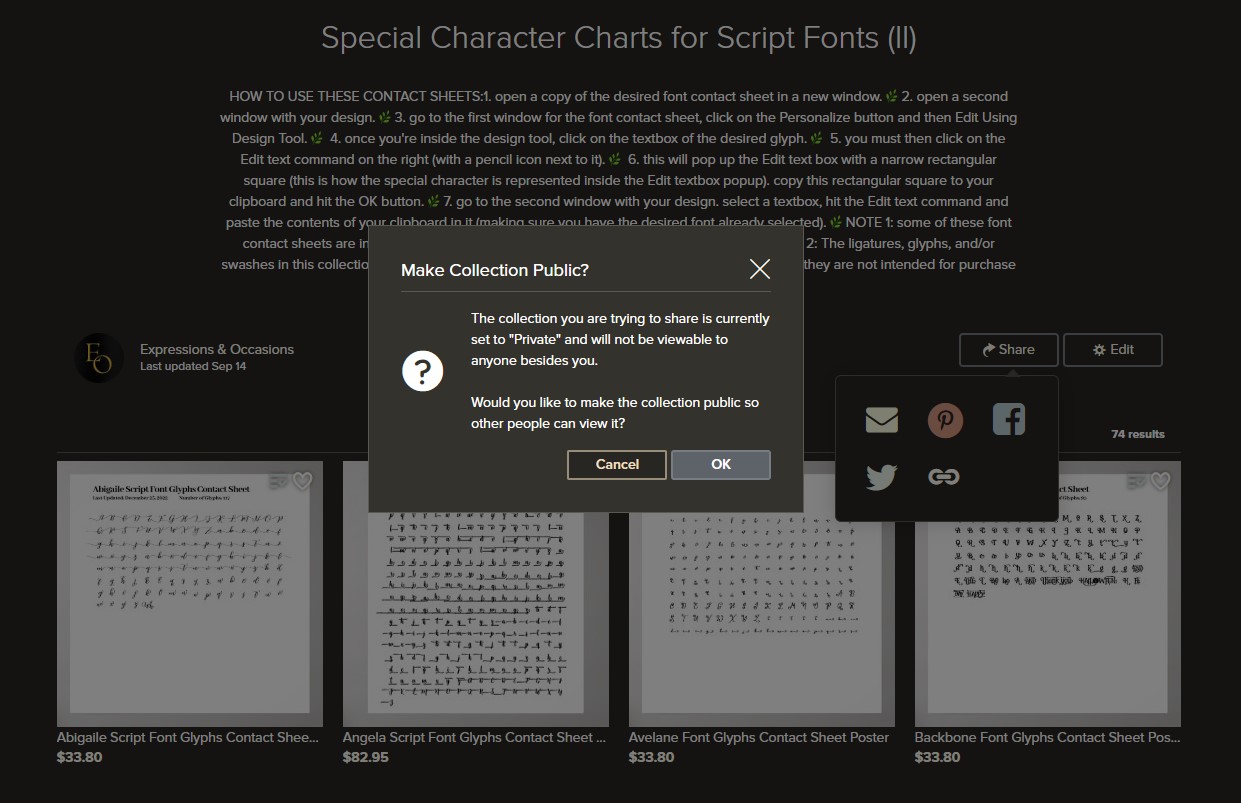Copy collection link via chain icon

[x=944, y=477]
